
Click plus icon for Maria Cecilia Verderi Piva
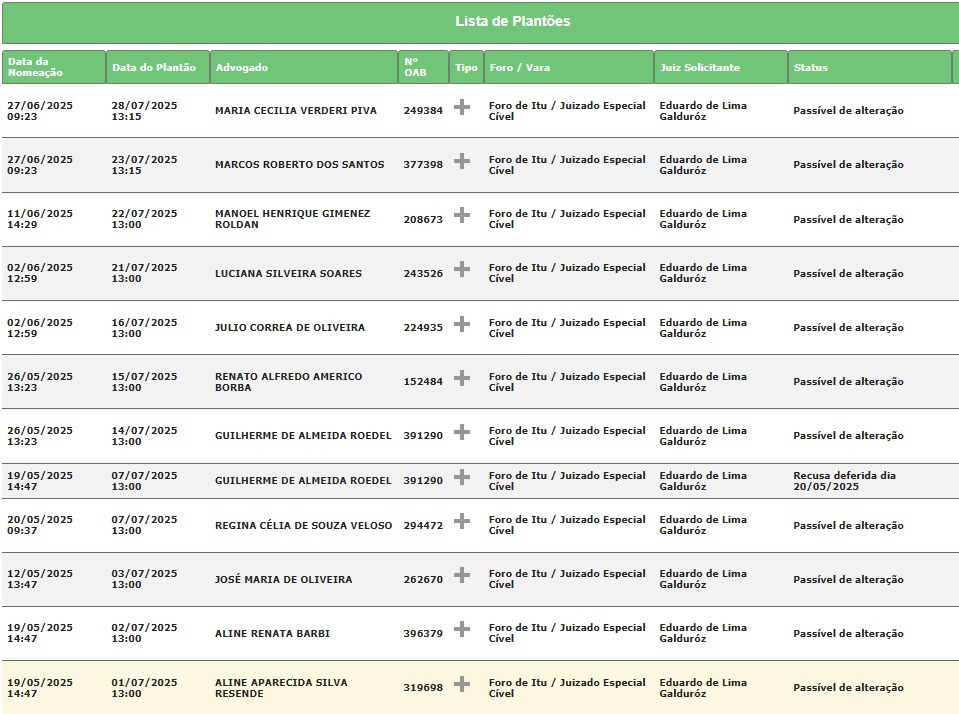click(462, 107)
